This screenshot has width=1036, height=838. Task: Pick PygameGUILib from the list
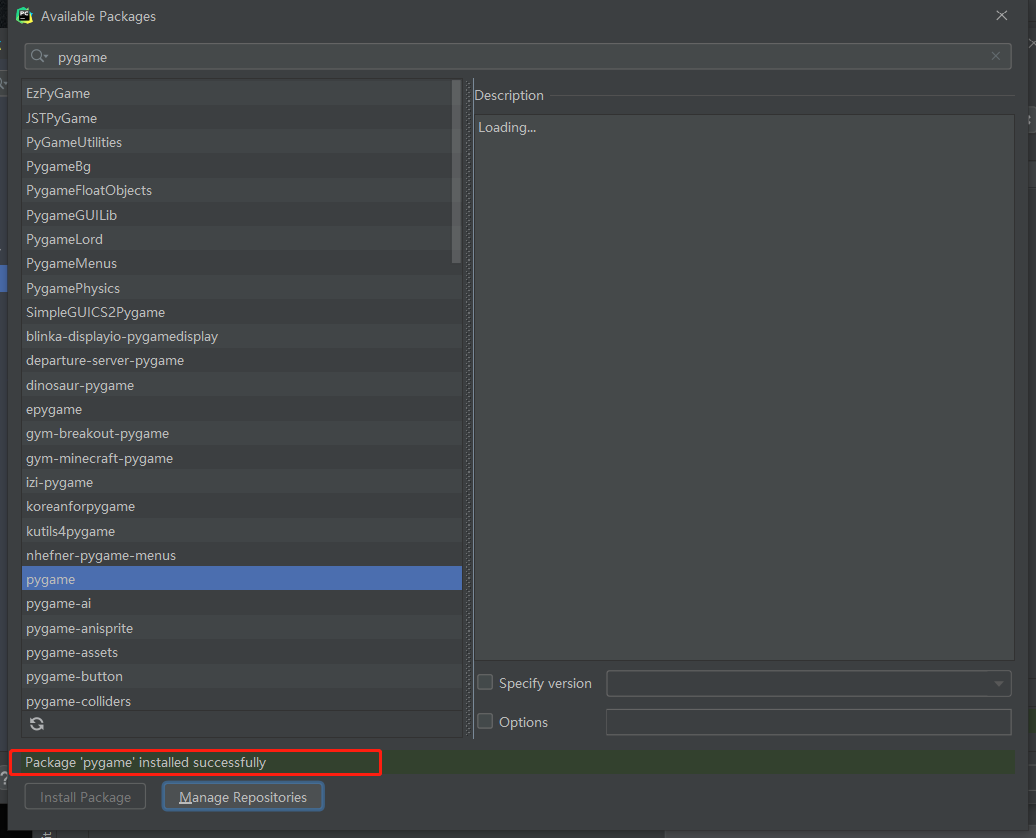pyautogui.click(x=242, y=215)
